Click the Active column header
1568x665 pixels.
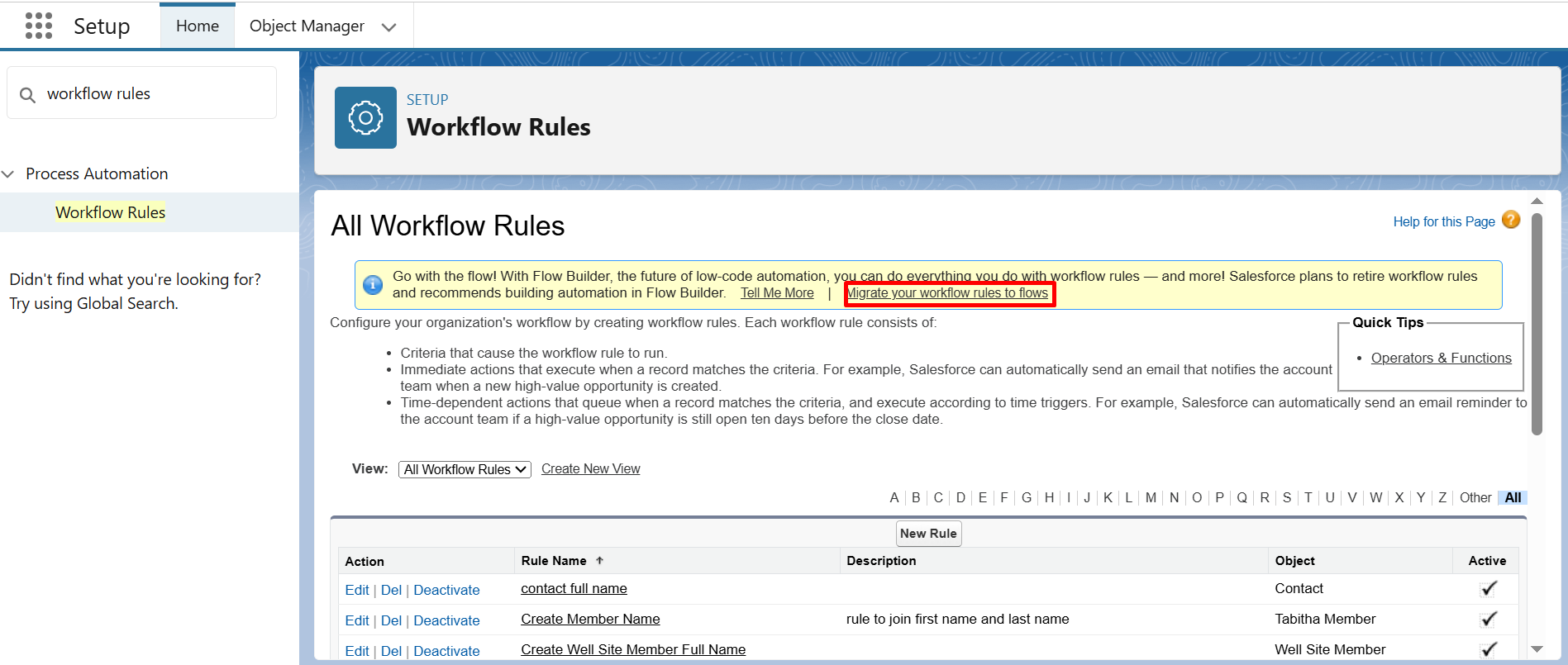click(1487, 561)
